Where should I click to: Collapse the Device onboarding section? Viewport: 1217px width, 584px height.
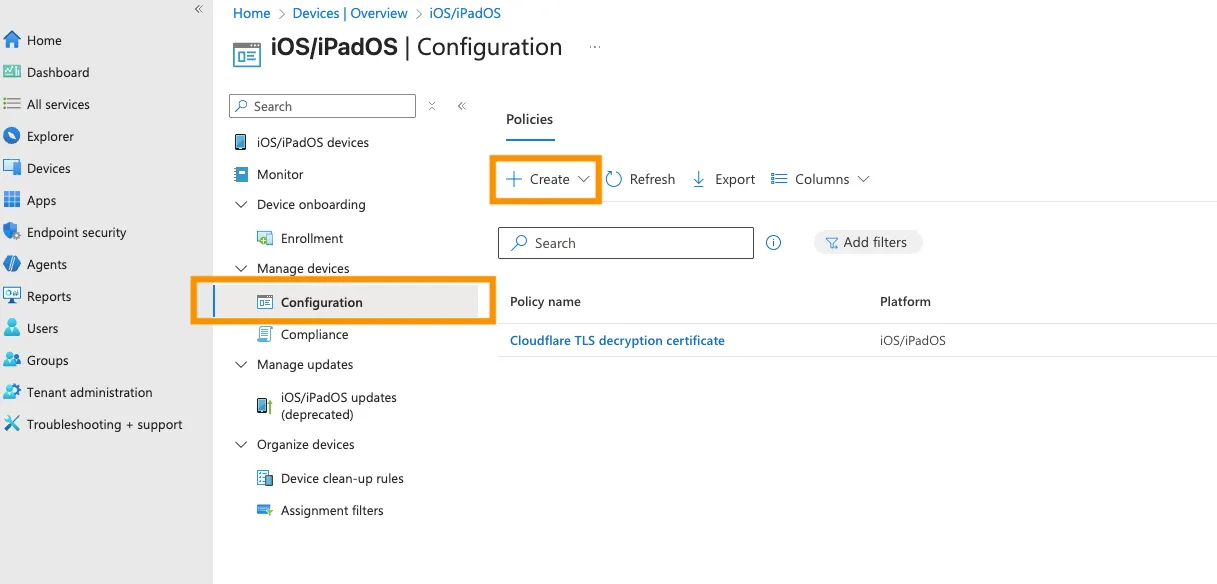tap(240, 204)
